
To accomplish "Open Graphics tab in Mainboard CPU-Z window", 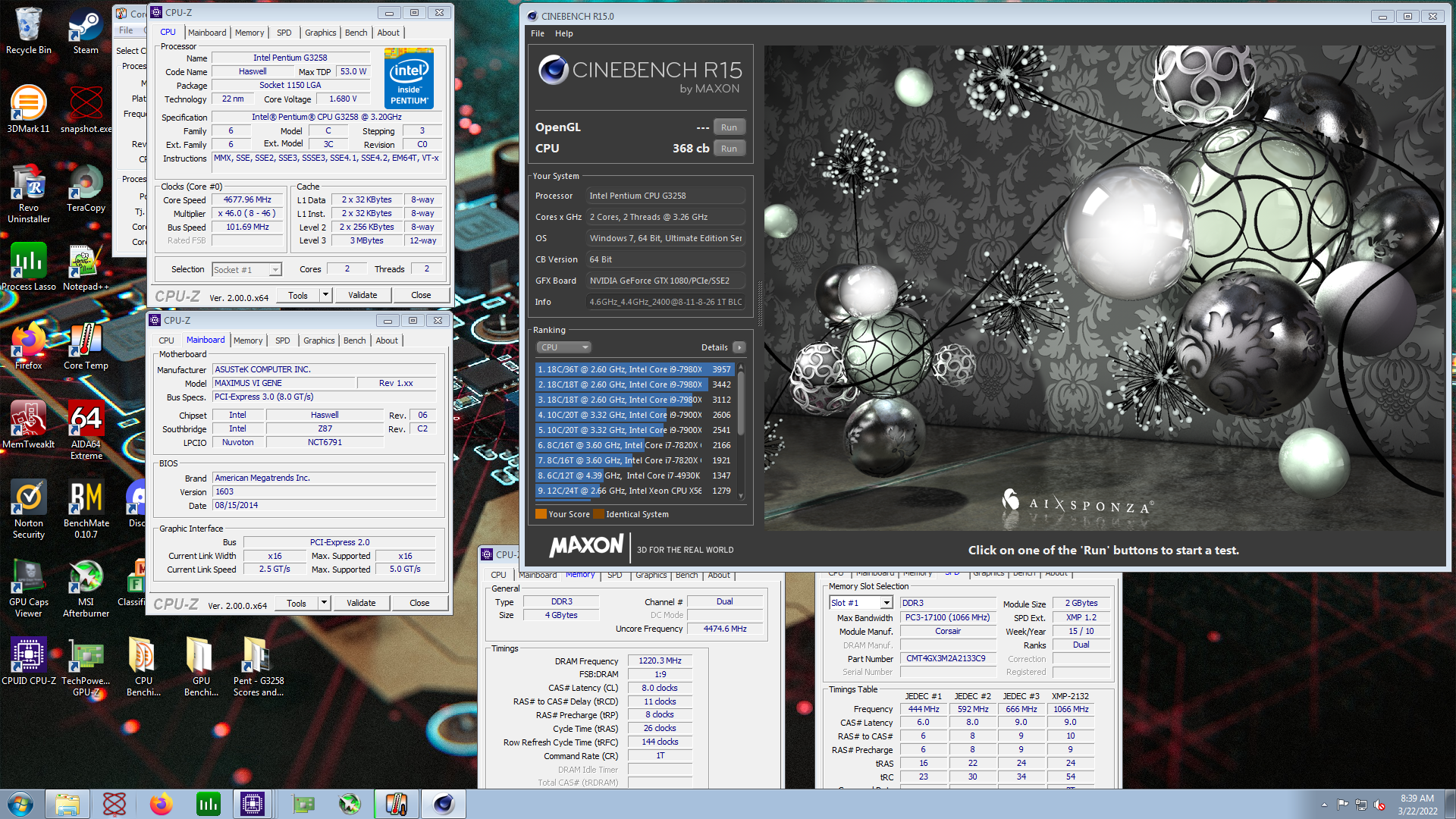I will point(318,340).
